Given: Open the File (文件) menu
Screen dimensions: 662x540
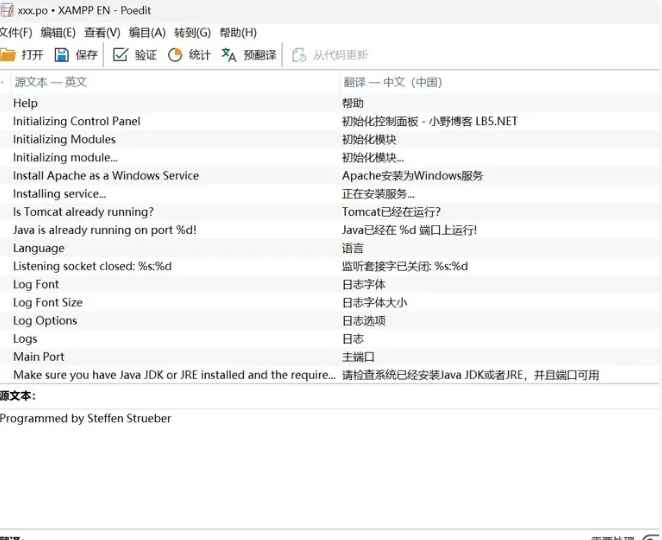Looking at the screenshot, I should tap(15, 33).
